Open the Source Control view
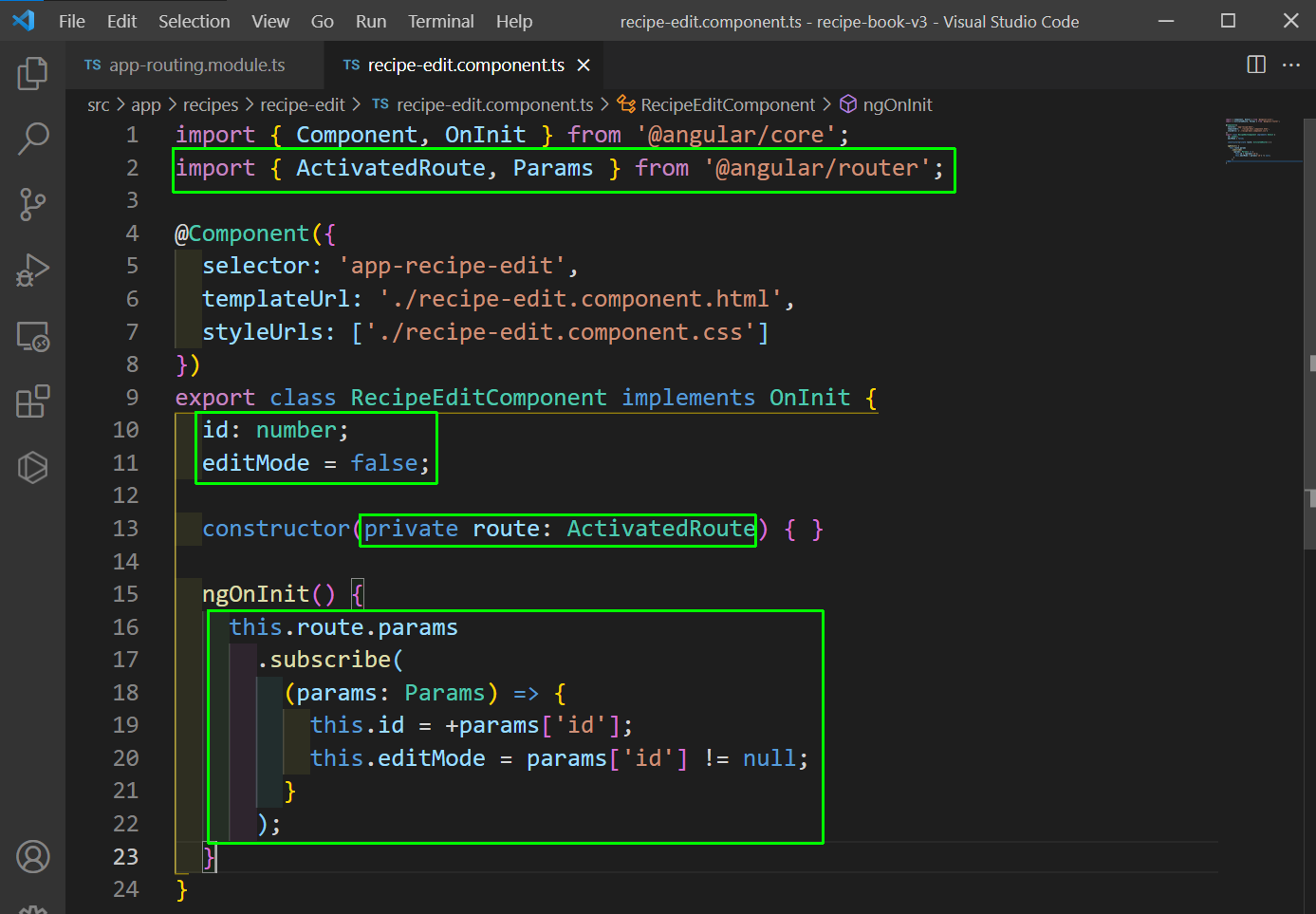Viewport: 1316px width, 914px height. [x=32, y=204]
